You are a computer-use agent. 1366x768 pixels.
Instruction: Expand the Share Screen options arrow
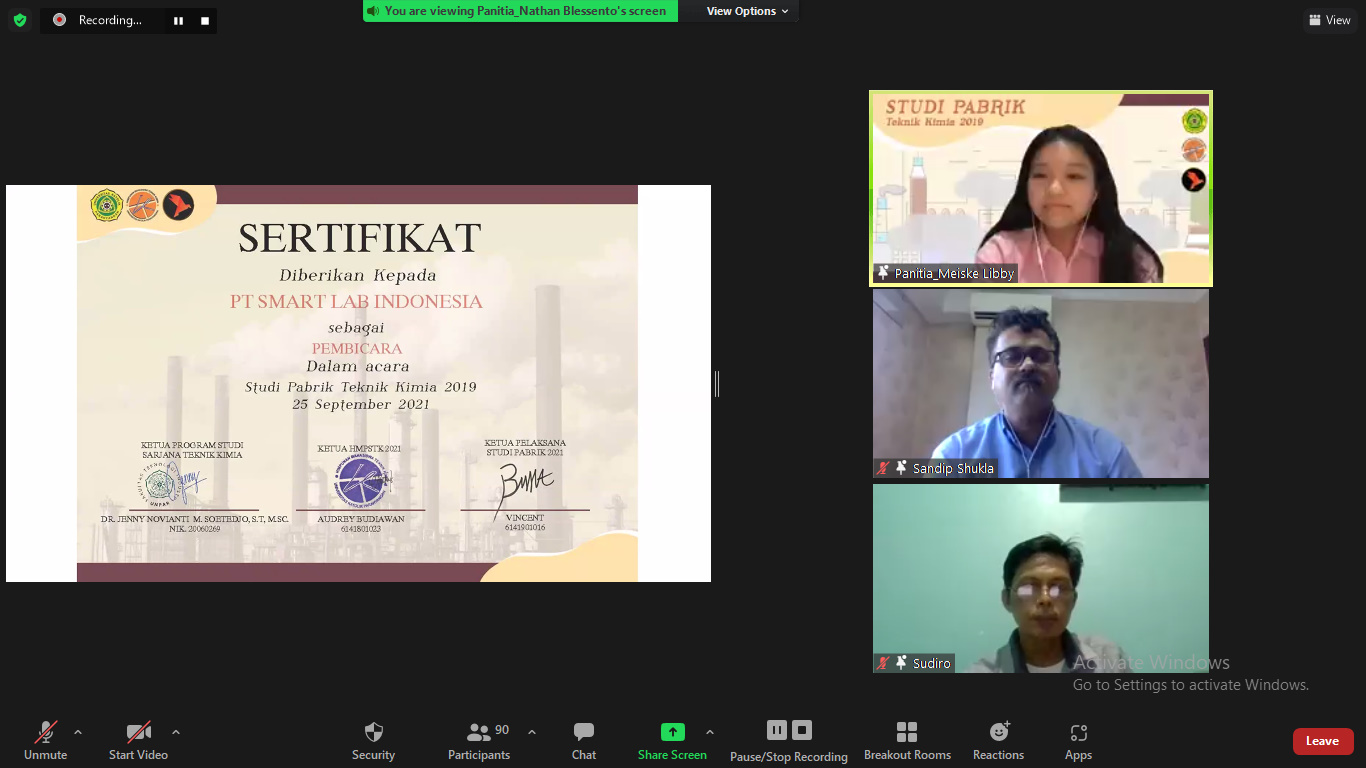tap(710, 732)
